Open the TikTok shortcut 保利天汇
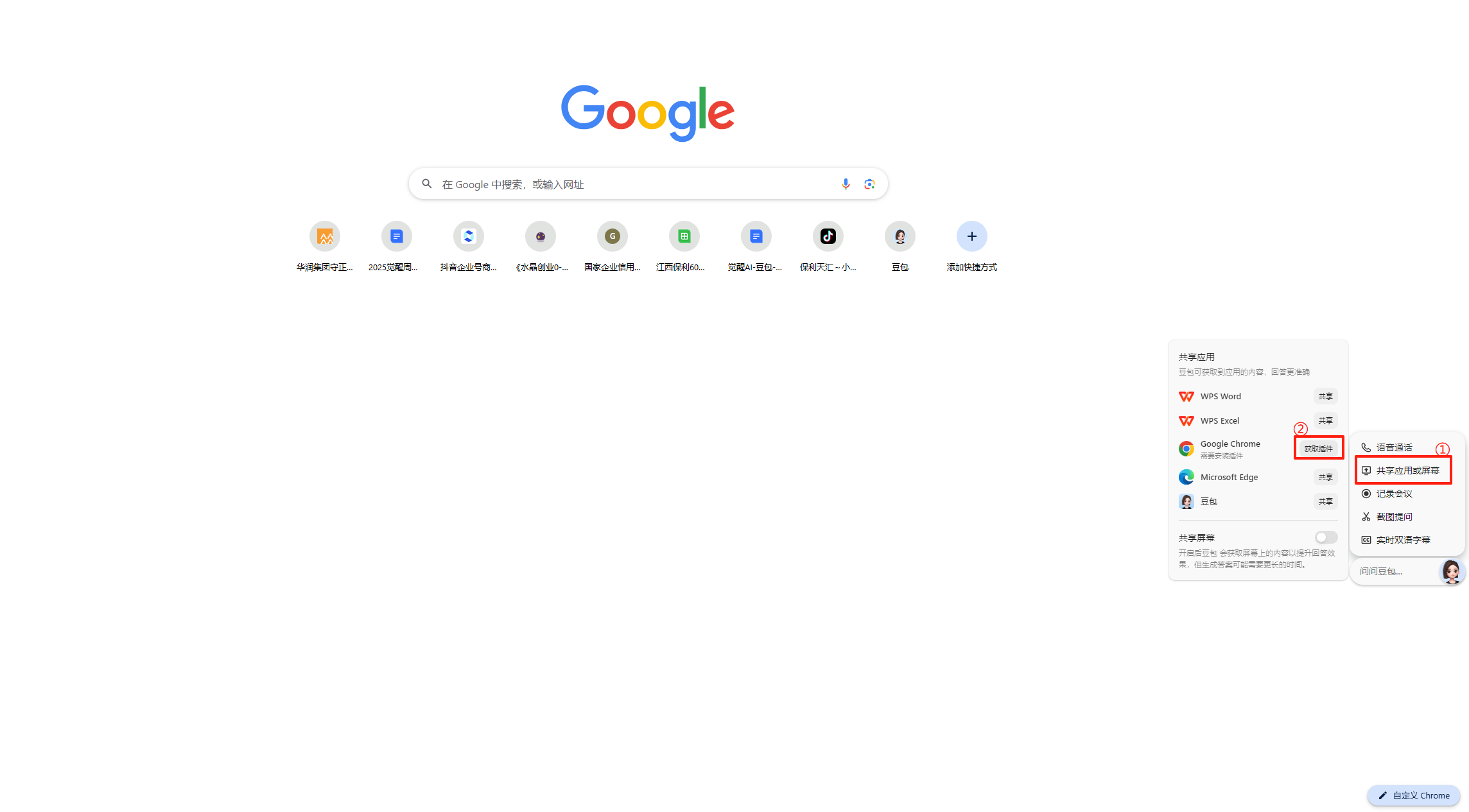This screenshot has height=812, width=1469. 828,247
